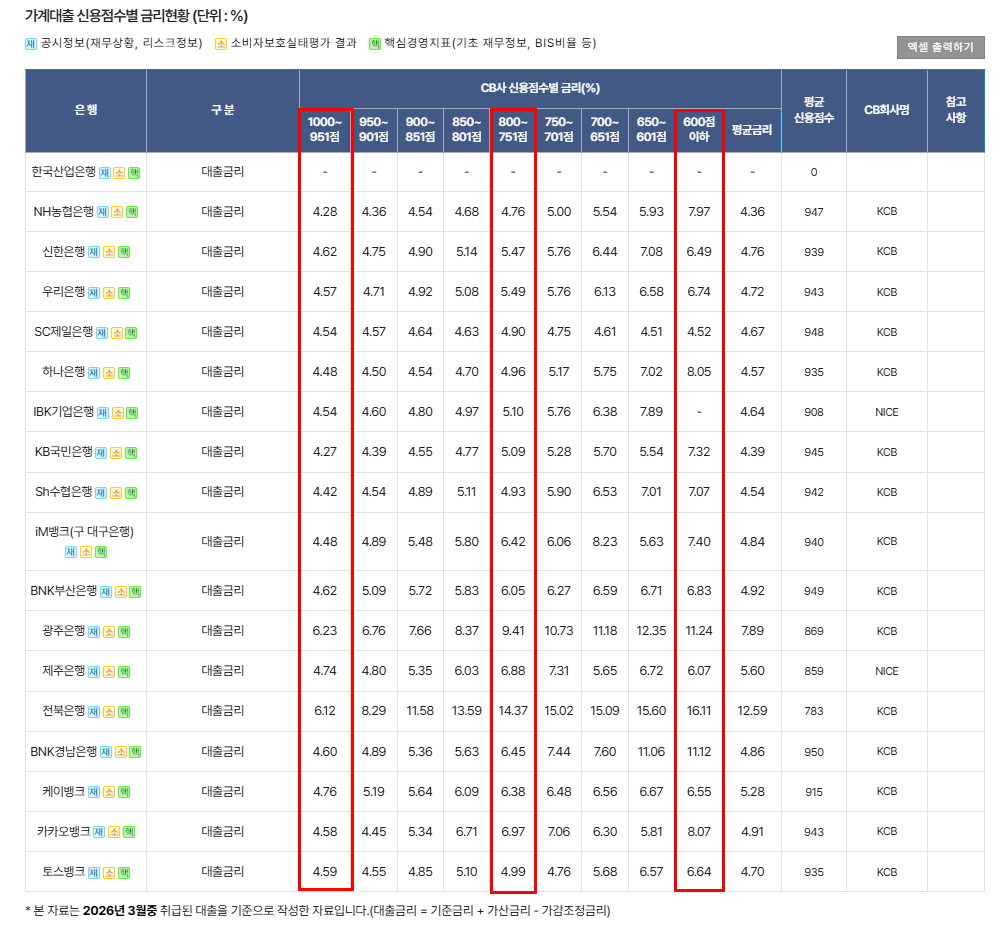Screen dimensions: 1004x926
Task: Select the 토스뱅크 bank name
Action: 63,872
